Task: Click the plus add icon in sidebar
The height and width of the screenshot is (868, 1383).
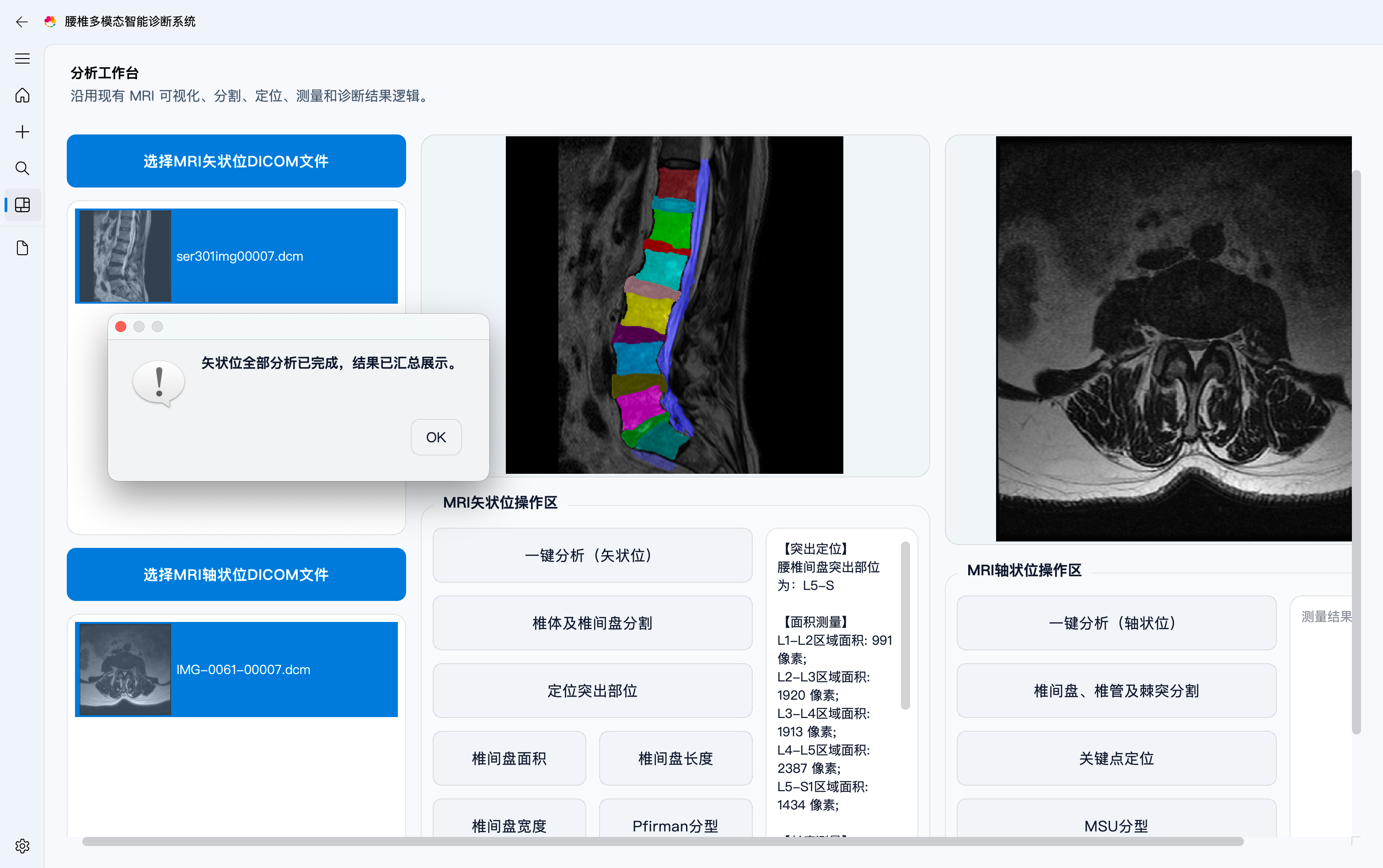Action: (22, 132)
